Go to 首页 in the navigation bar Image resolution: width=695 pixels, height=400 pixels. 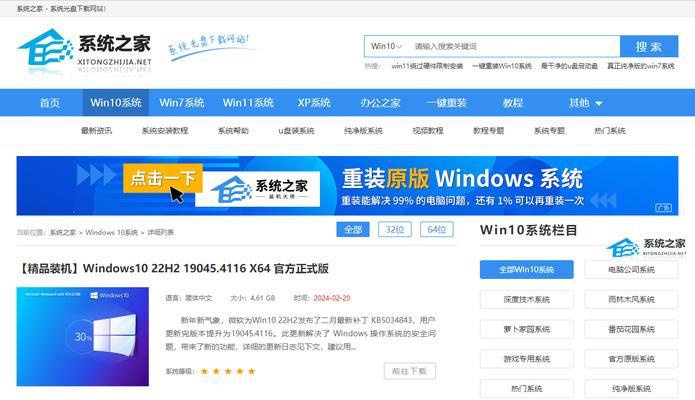click(x=50, y=103)
